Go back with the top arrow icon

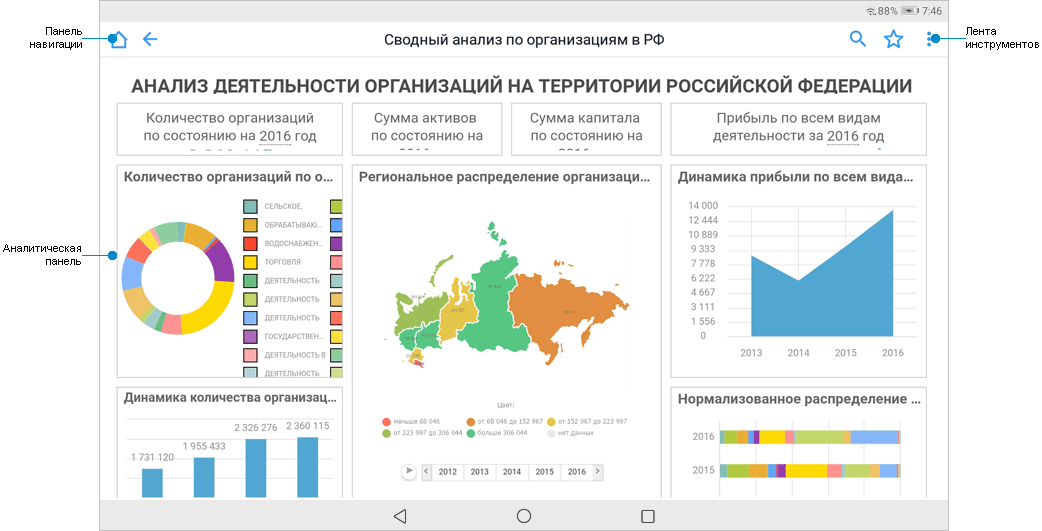pyautogui.click(x=150, y=39)
